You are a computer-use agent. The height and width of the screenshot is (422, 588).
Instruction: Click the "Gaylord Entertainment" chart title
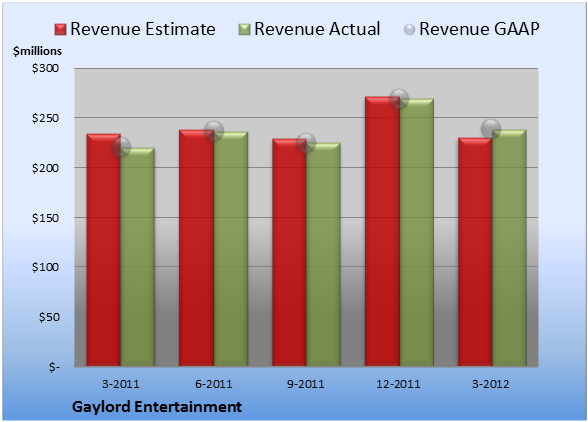click(x=157, y=407)
